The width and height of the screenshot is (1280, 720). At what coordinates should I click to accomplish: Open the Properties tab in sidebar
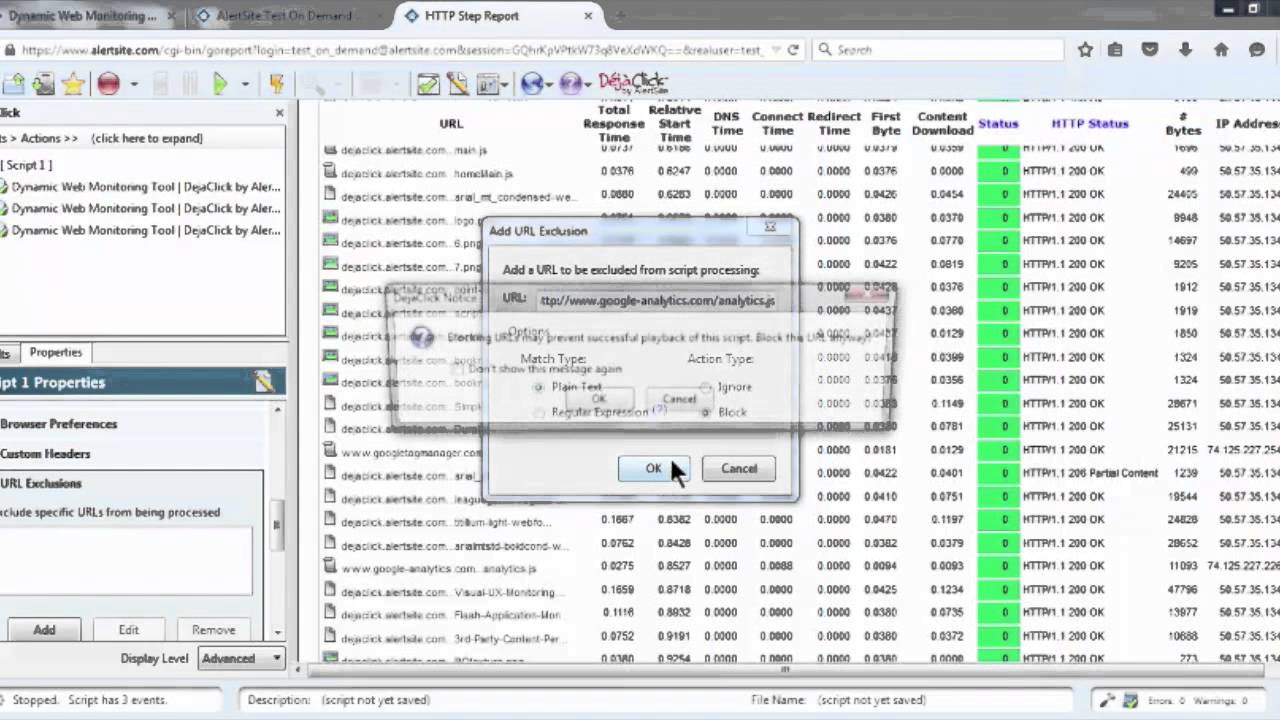pyautogui.click(x=56, y=352)
